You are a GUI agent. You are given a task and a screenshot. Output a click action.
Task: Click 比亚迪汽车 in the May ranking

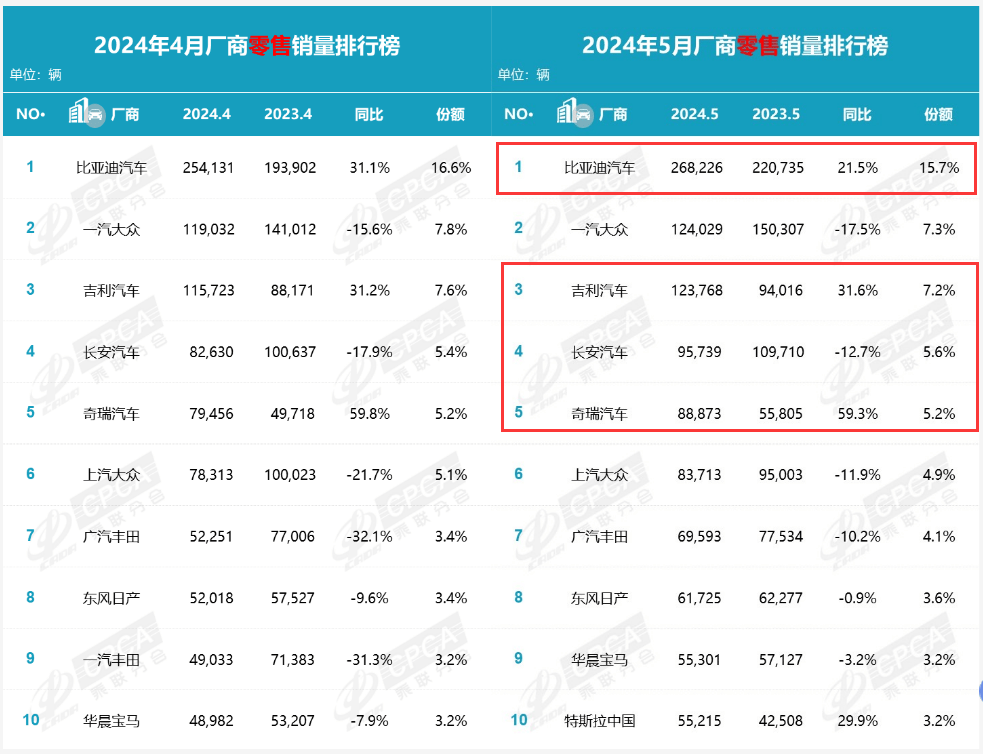[x=599, y=168]
